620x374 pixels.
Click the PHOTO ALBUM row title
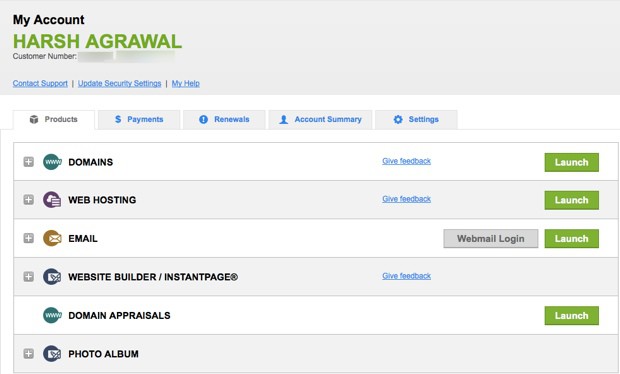[103, 354]
